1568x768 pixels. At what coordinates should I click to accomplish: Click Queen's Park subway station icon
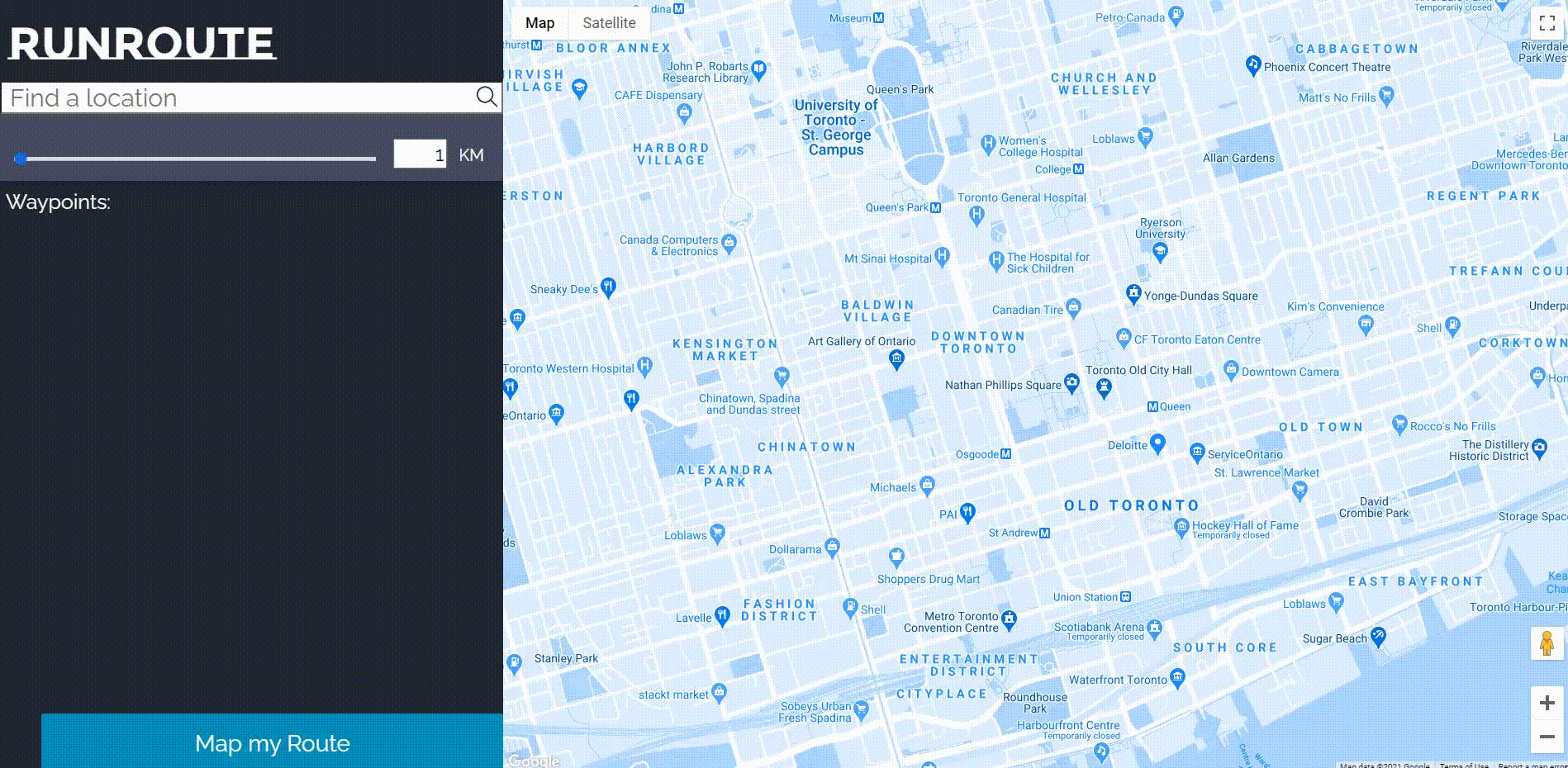(x=935, y=207)
